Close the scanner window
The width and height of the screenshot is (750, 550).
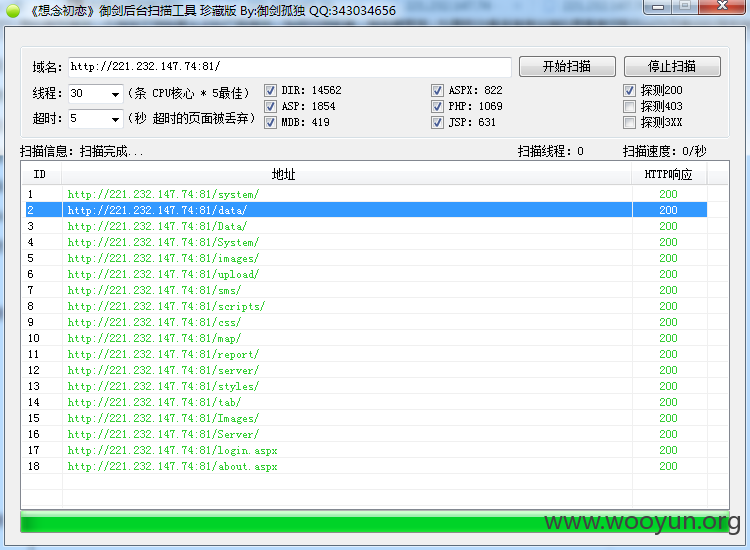tap(722, 7)
